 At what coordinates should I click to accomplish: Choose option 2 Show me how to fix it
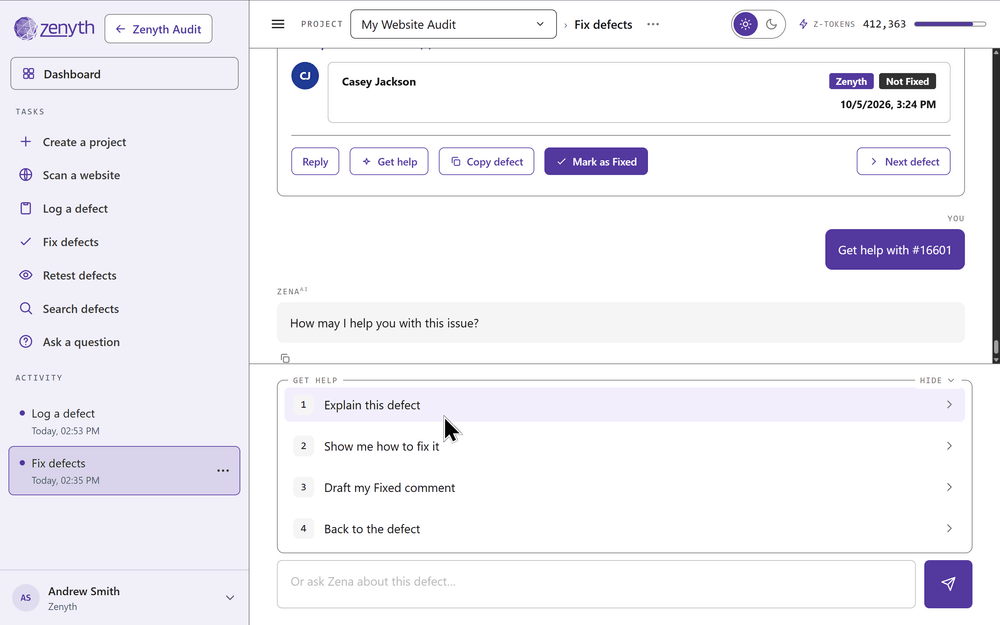624,446
